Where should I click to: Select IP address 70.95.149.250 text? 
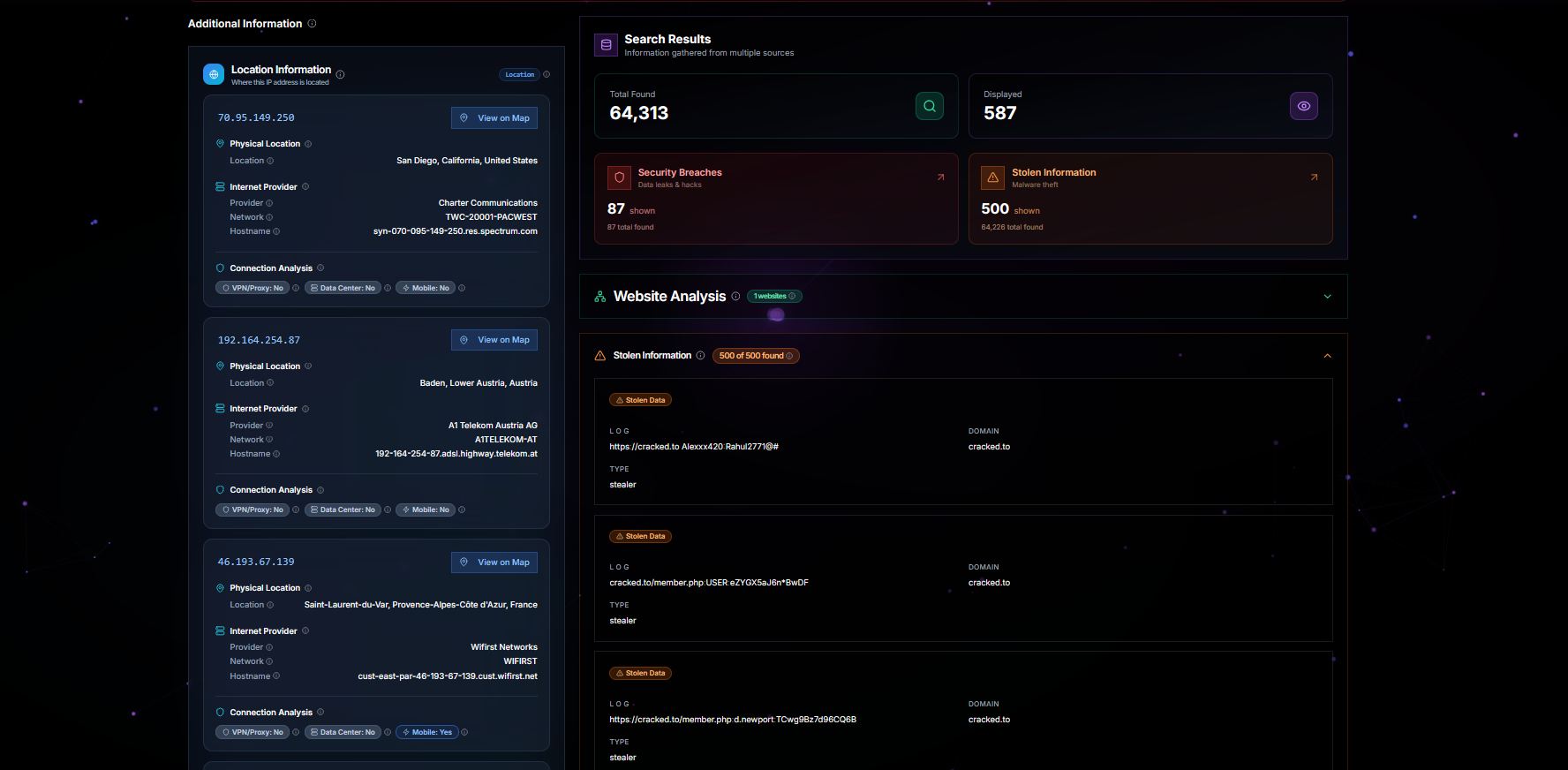[256, 117]
